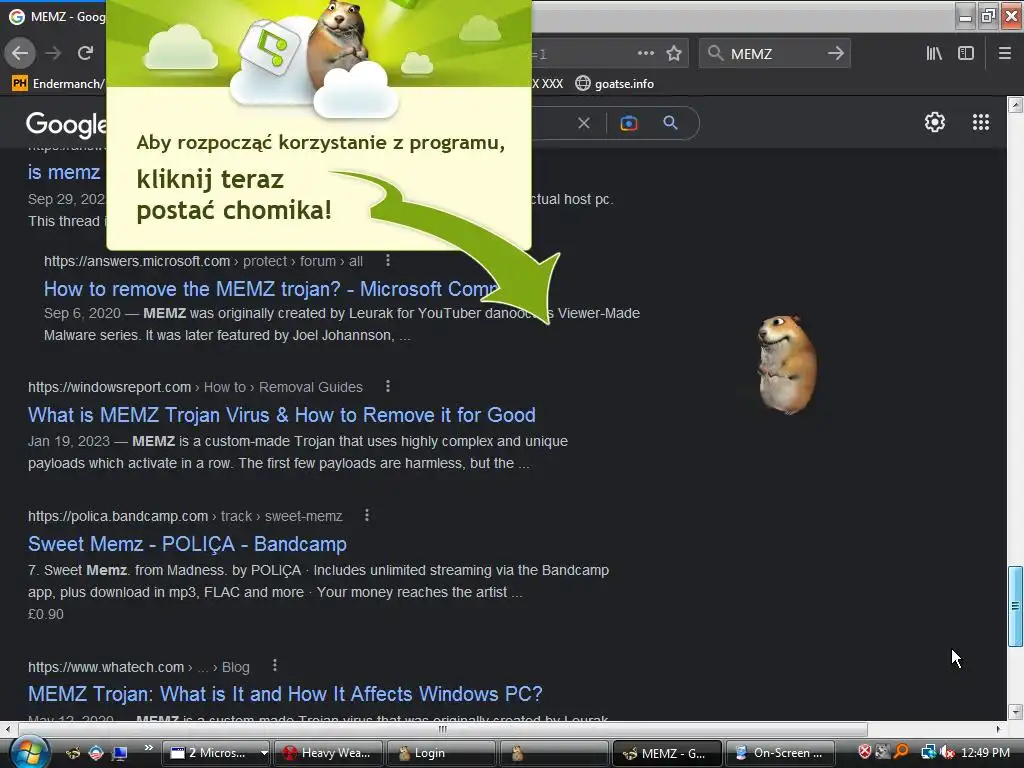Click the 'MEMZ - Goog' browser tab
1024x768 pixels.
point(56,16)
